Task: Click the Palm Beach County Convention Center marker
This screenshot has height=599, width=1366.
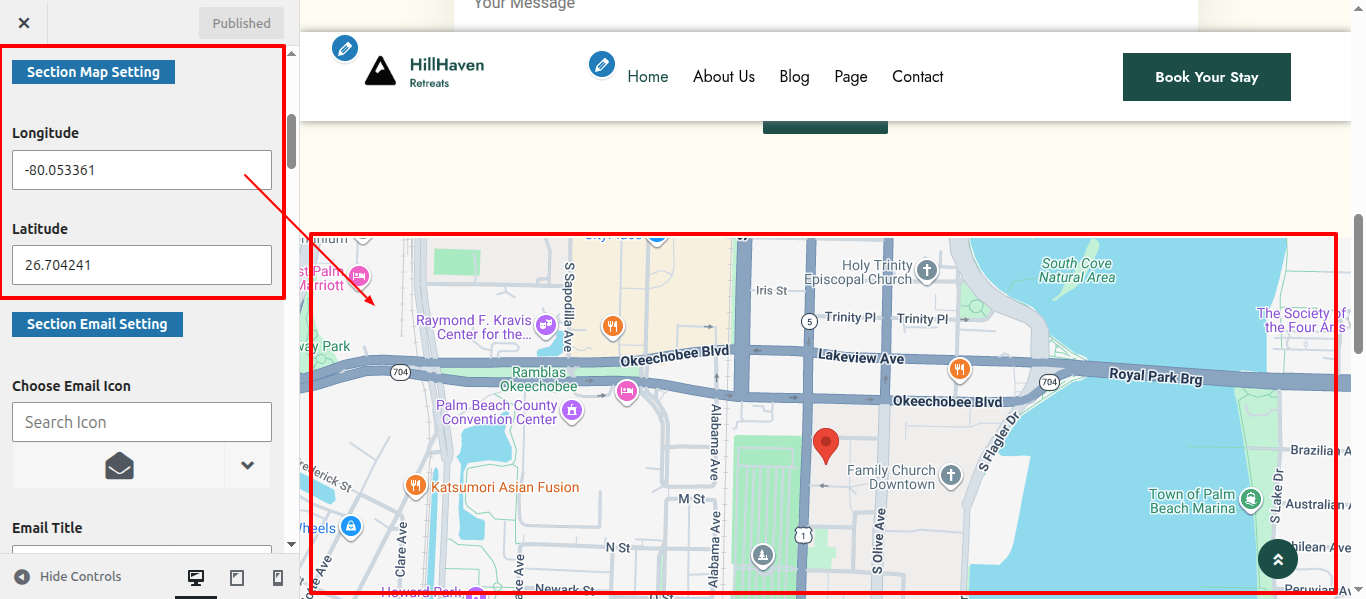Action: coord(571,410)
